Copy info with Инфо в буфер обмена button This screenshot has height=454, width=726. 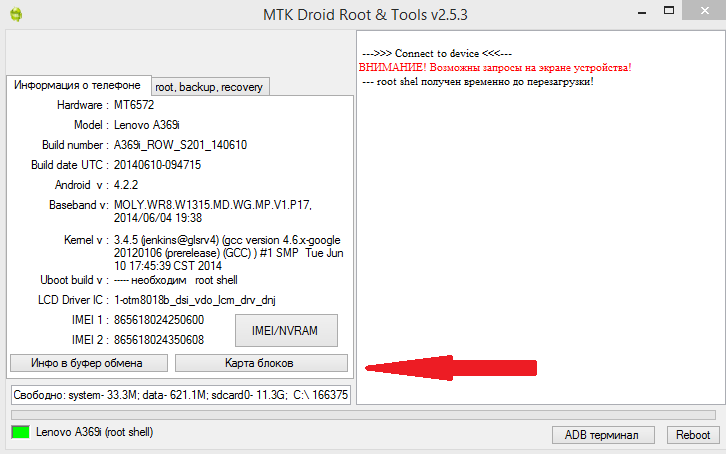[89, 363]
